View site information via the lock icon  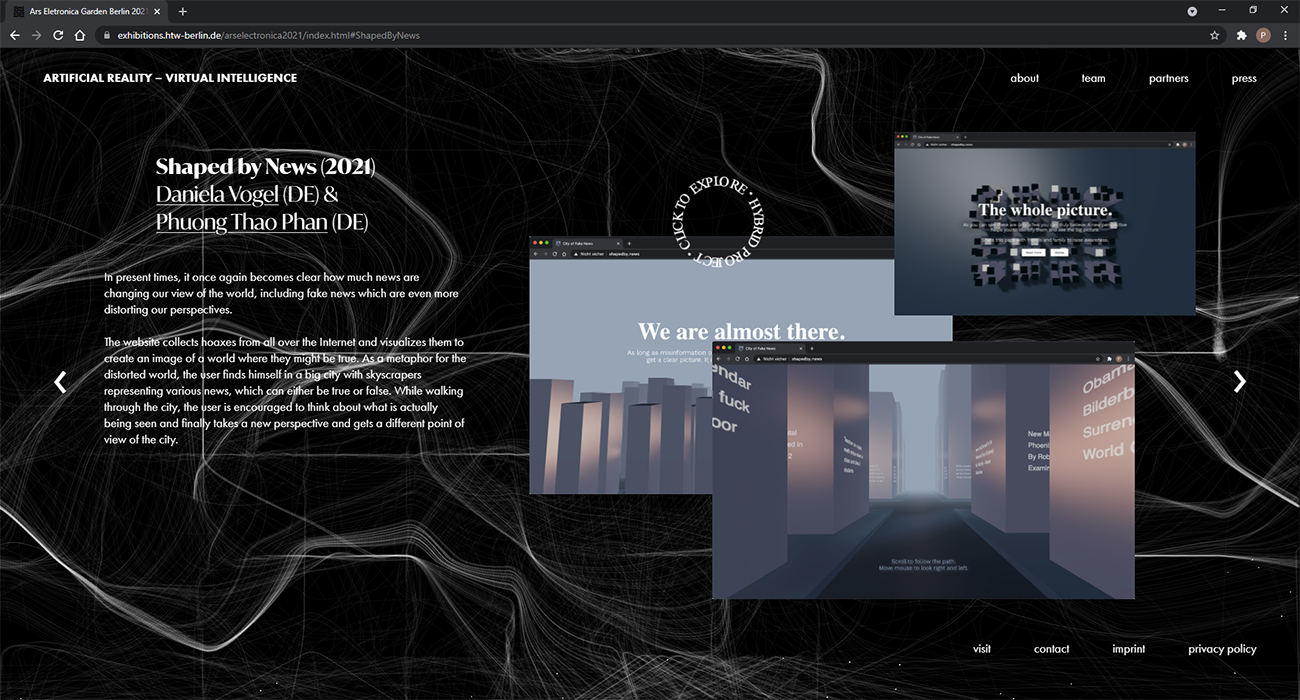click(x=106, y=35)
